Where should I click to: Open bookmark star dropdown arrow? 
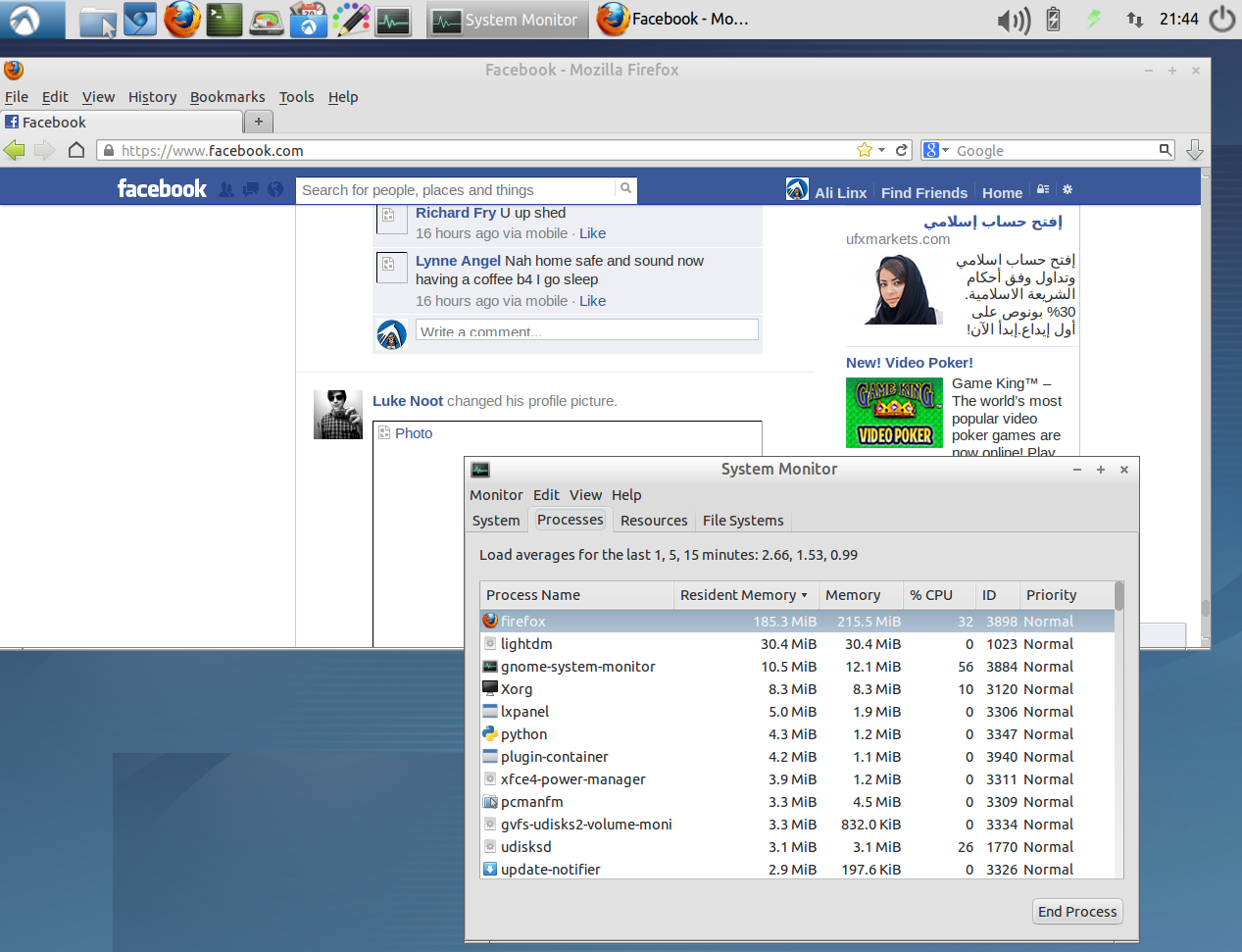pos(881,150)
